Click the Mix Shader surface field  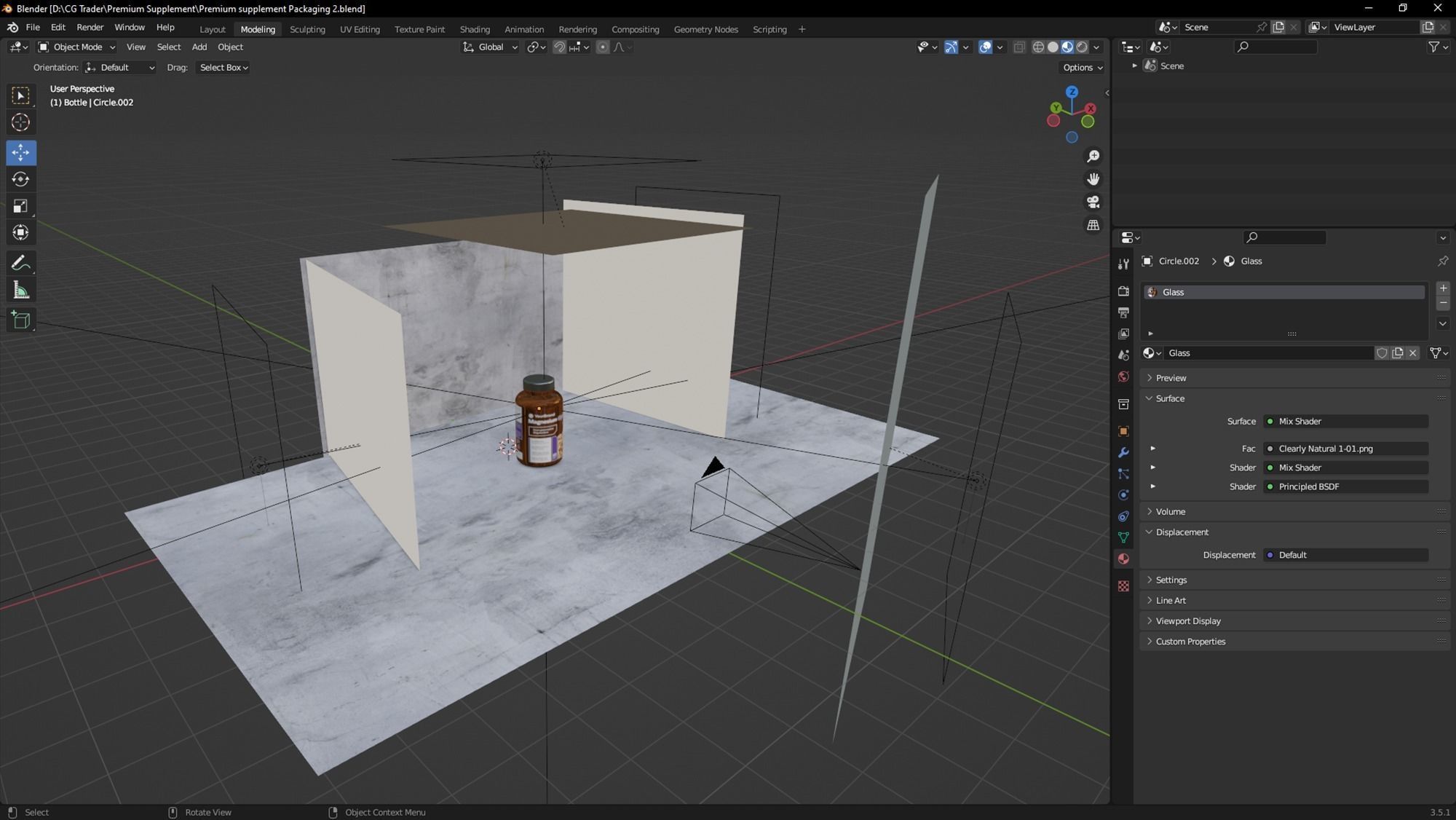(1345, 422)
